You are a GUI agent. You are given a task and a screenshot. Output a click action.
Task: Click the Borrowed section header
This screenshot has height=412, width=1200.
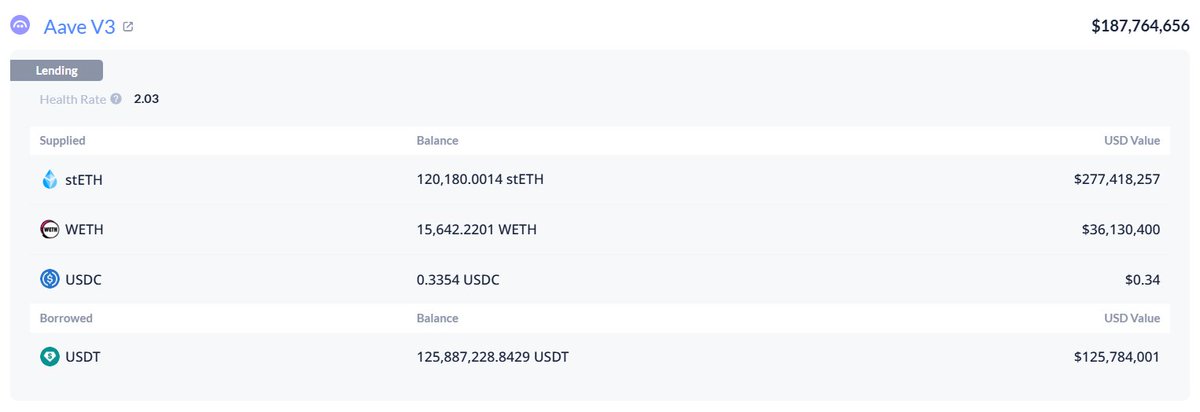click(66, 318)
